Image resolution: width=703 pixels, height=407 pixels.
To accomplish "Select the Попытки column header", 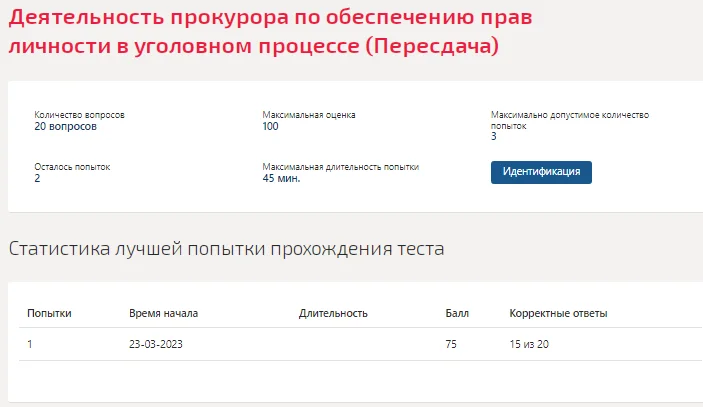I will pos(49,313).
